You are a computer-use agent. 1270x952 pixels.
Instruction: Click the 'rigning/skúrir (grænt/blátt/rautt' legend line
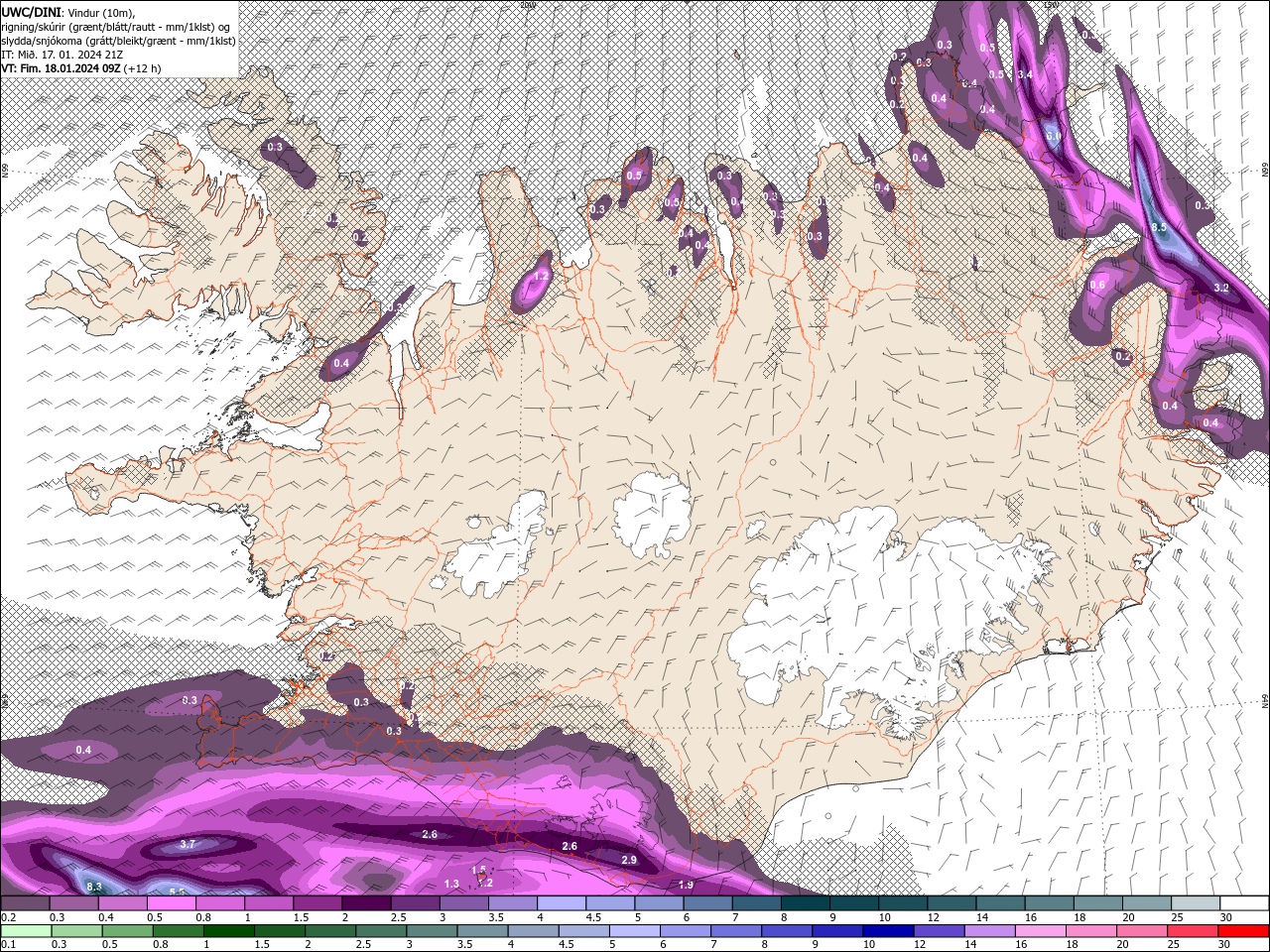(117, 26)
